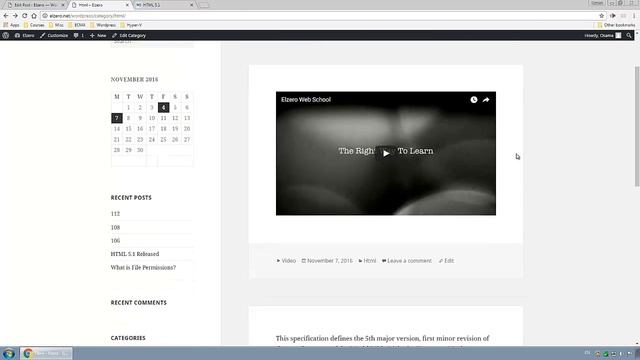The height and width of the screenshot is (360, 640).
Task: Click Edit Category in admin bar
Action: tap(129, 36)
